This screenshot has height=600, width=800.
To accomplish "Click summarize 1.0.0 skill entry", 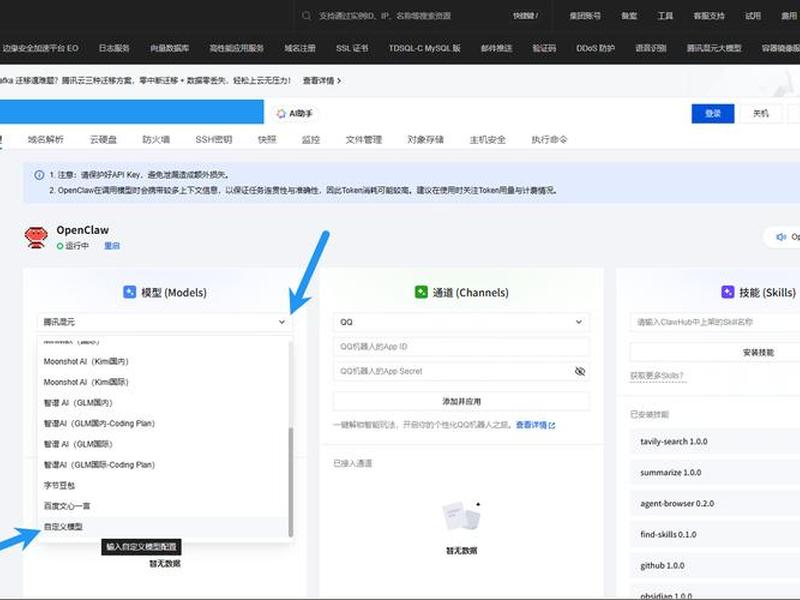I will click(715, 472).
